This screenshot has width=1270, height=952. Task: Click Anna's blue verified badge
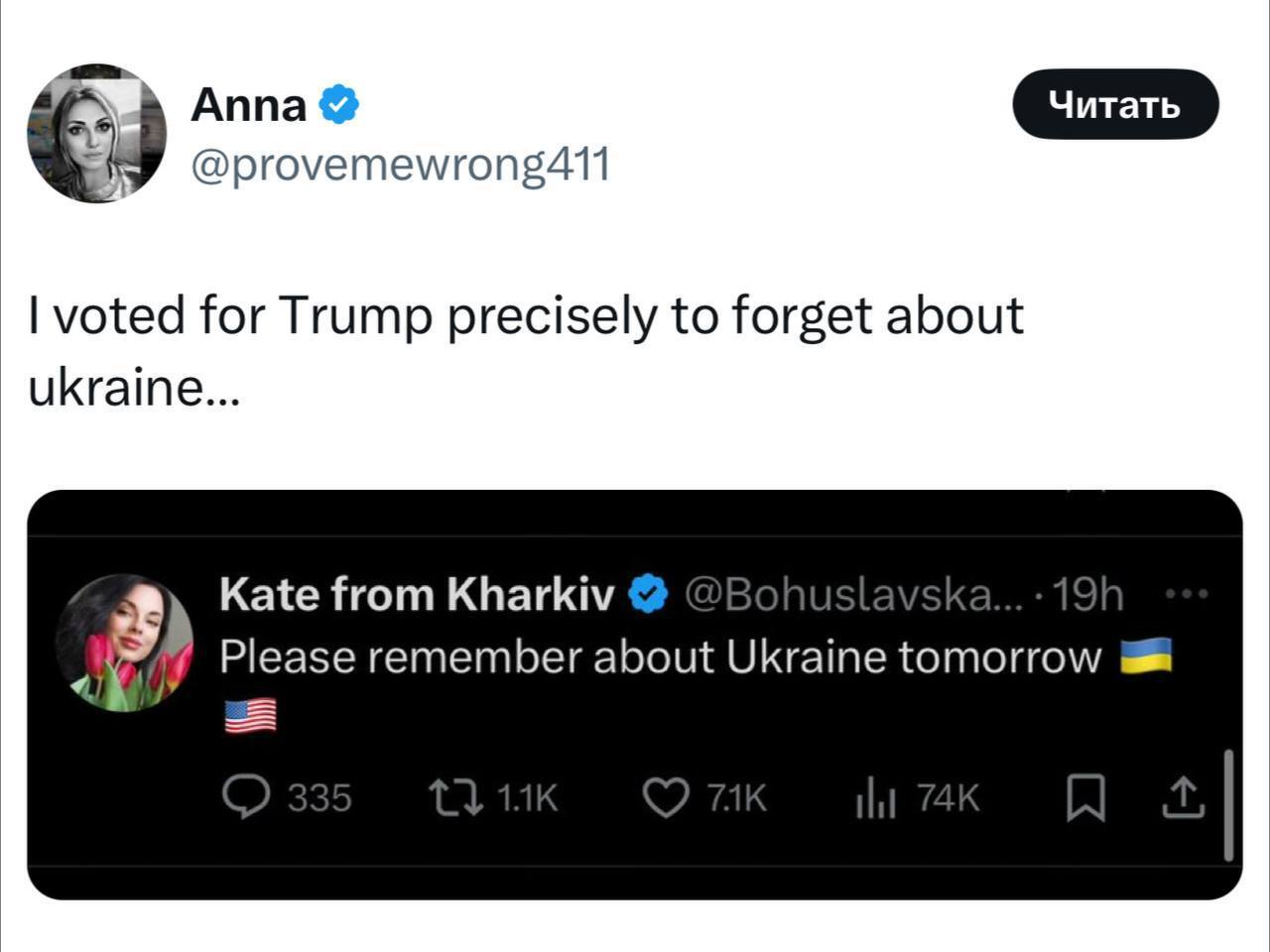(338, 104)
